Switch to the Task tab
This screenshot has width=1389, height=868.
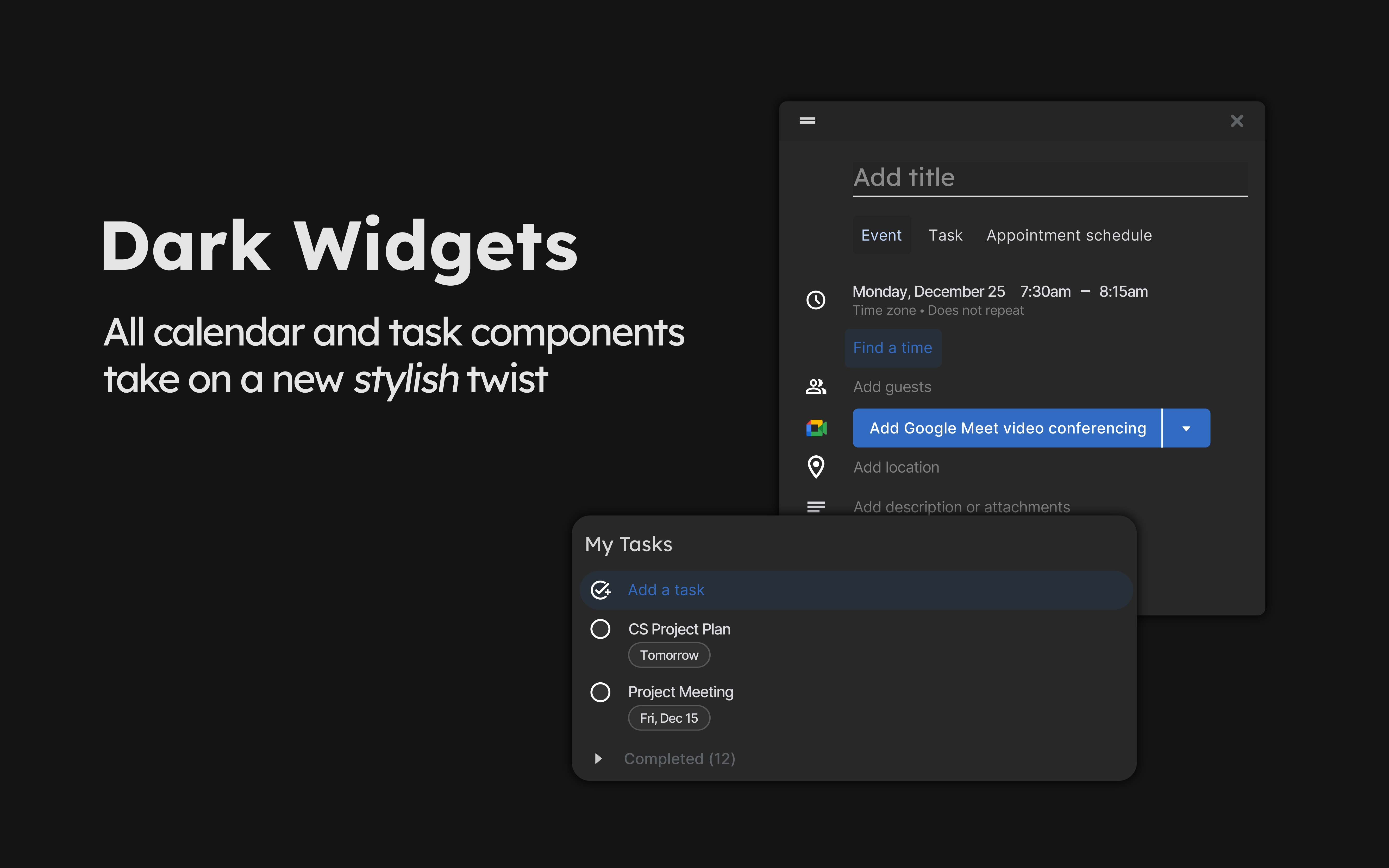tap(945, 235)
